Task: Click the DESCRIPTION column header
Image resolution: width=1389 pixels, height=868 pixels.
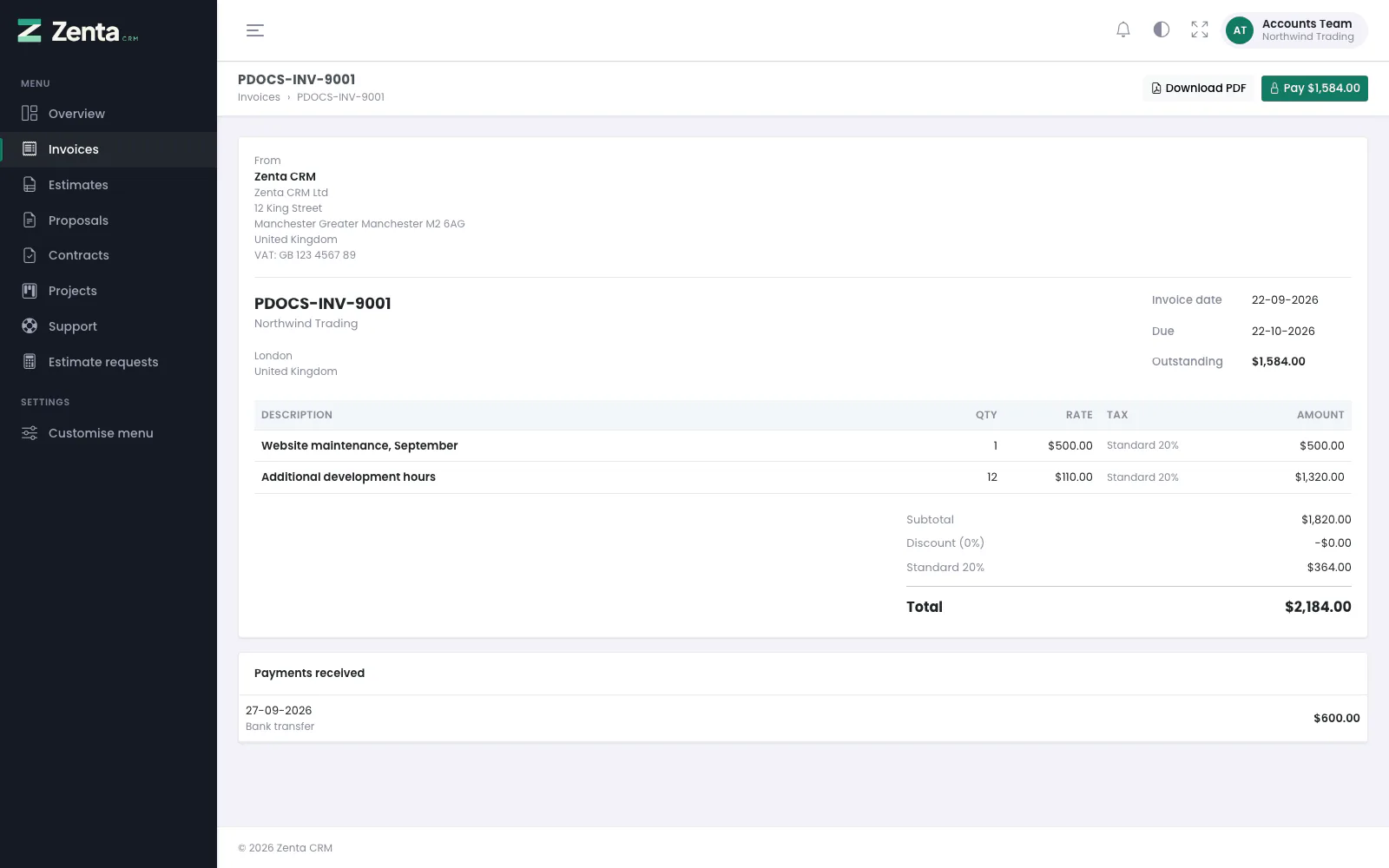Action: pos(297,415)
